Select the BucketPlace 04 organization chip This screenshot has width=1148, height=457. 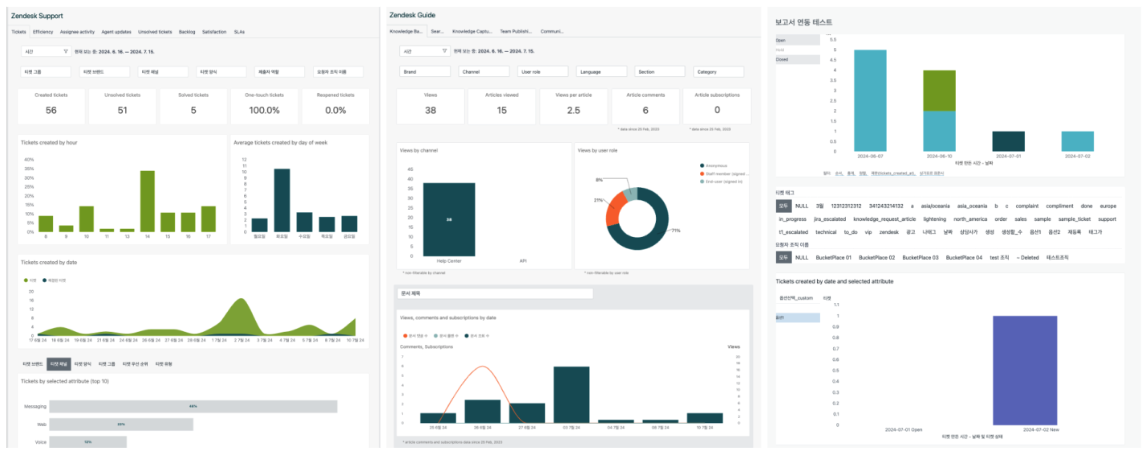964,258
